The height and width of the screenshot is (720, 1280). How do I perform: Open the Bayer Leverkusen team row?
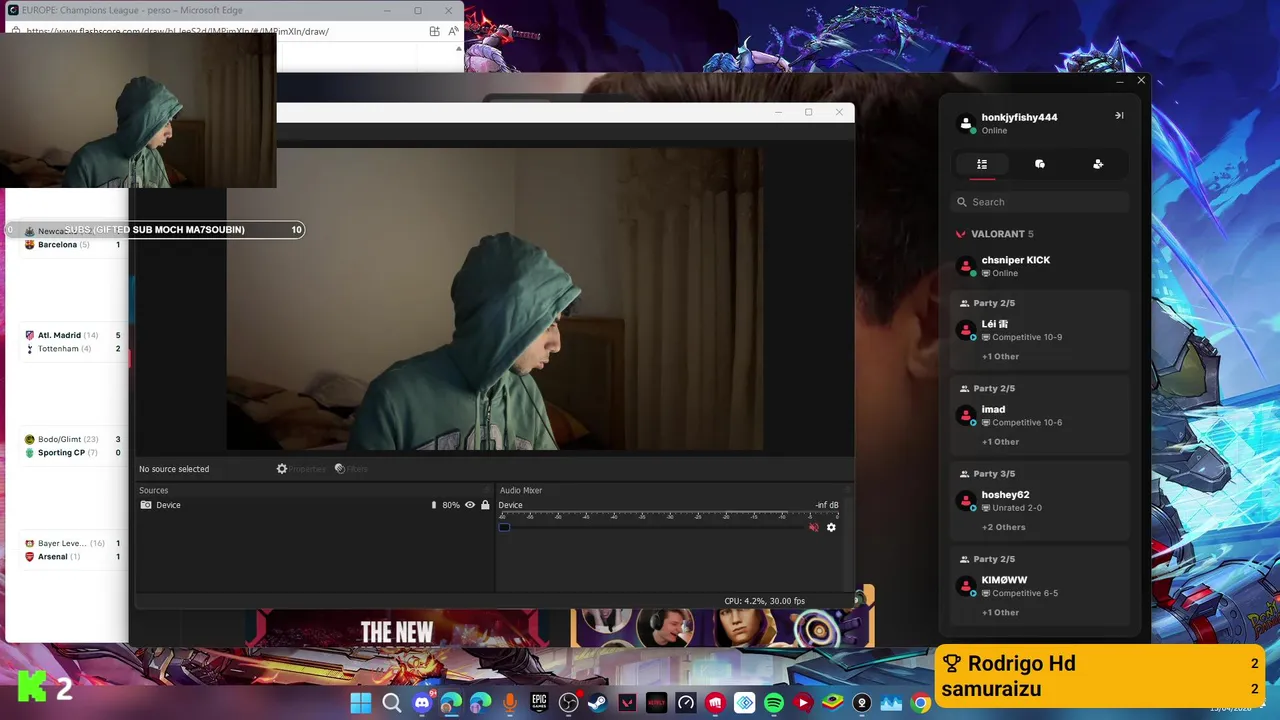[73, 543]
